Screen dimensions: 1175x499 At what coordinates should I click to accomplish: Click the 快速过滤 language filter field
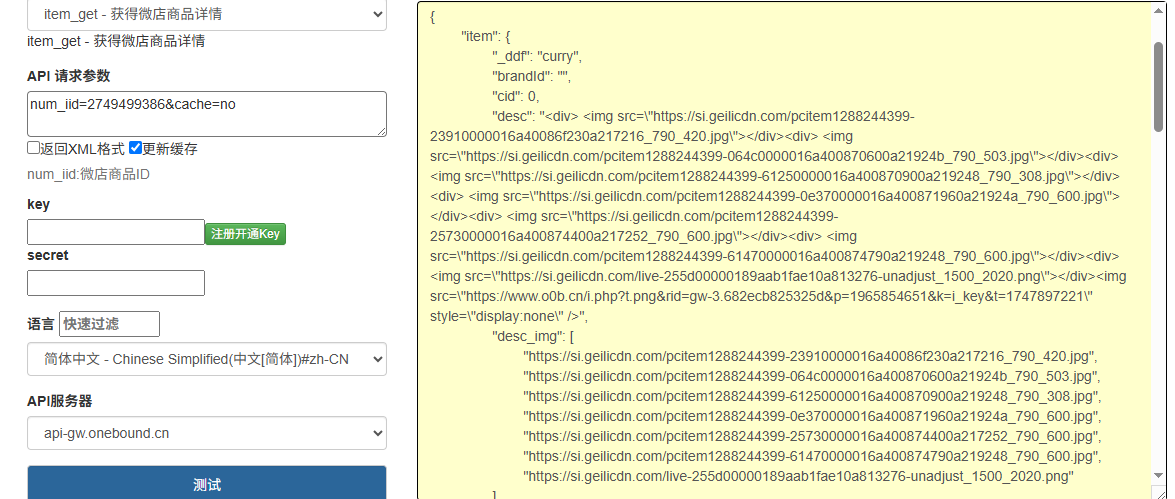[109, 324]
